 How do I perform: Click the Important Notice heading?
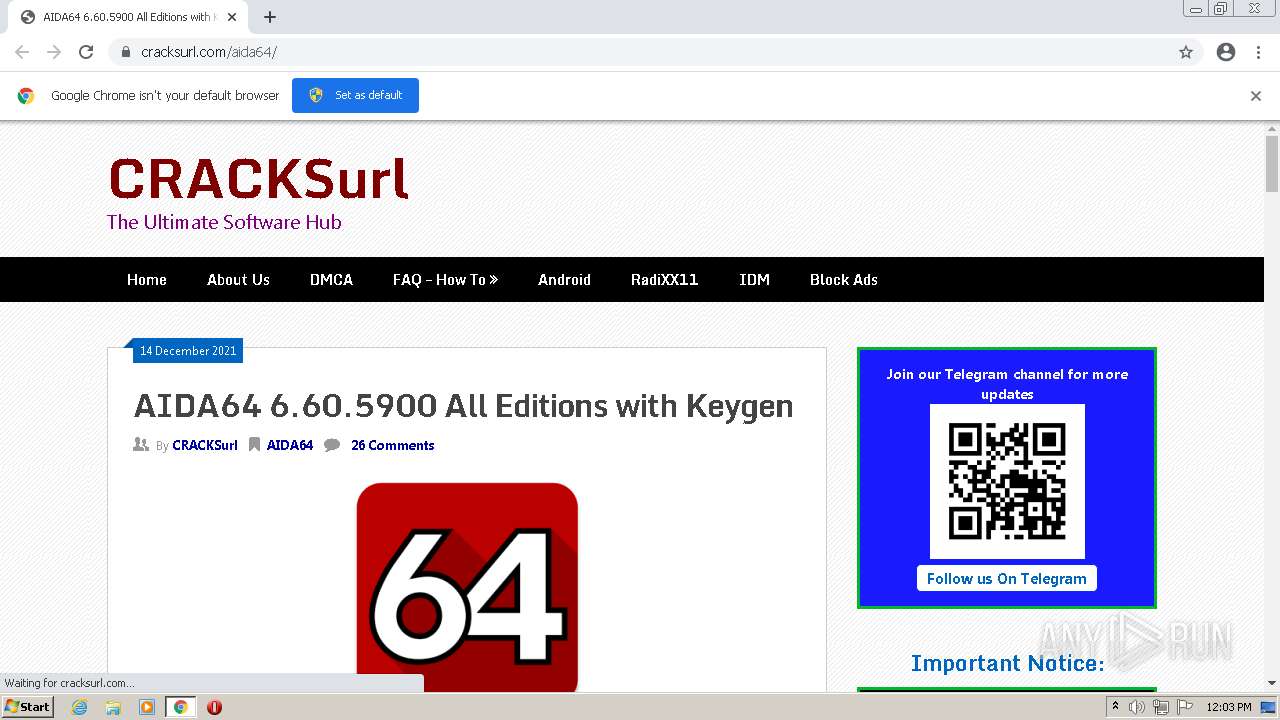pos(1007,663)
